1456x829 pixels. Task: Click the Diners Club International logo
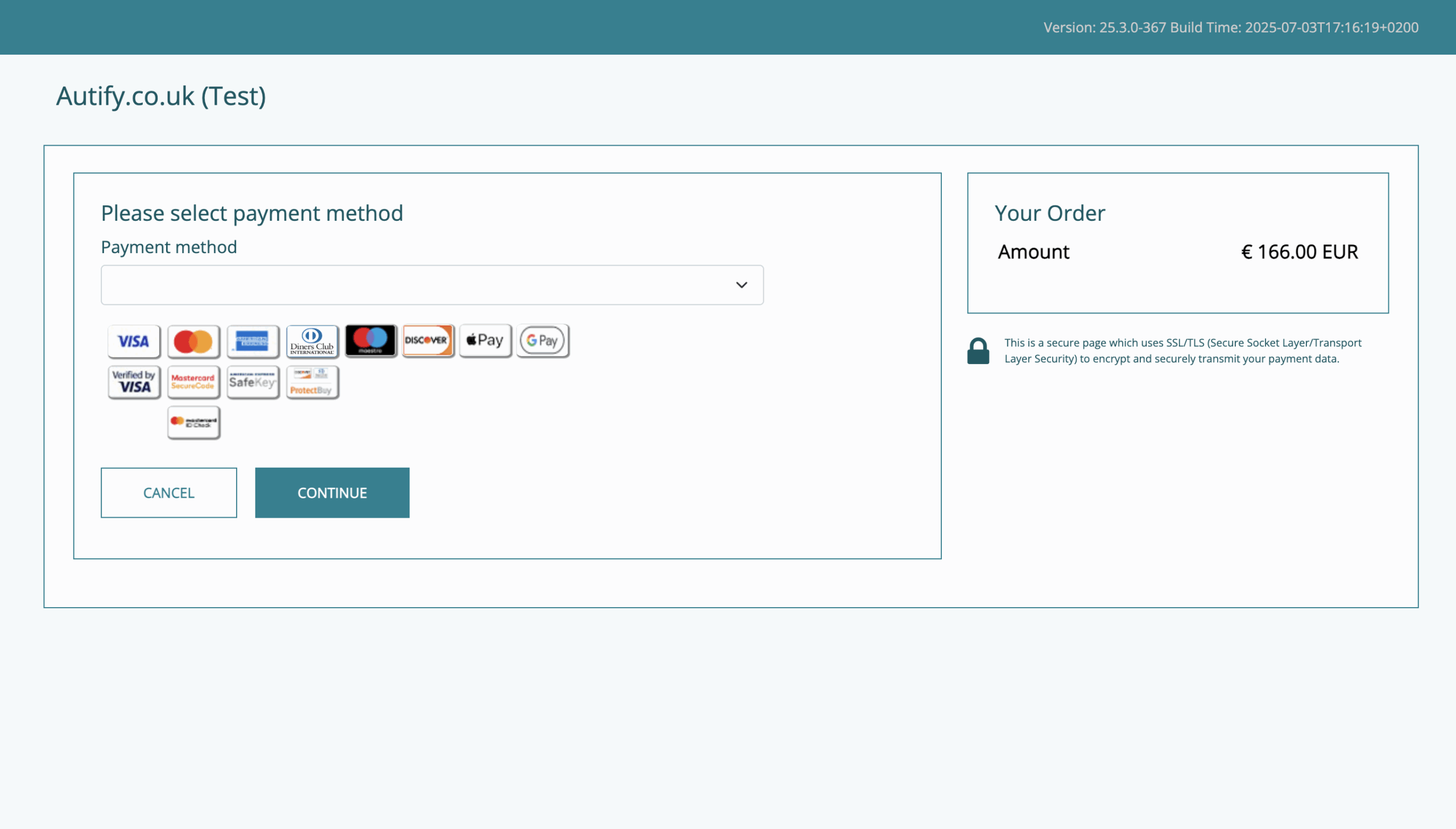click(x=312, y=341)
